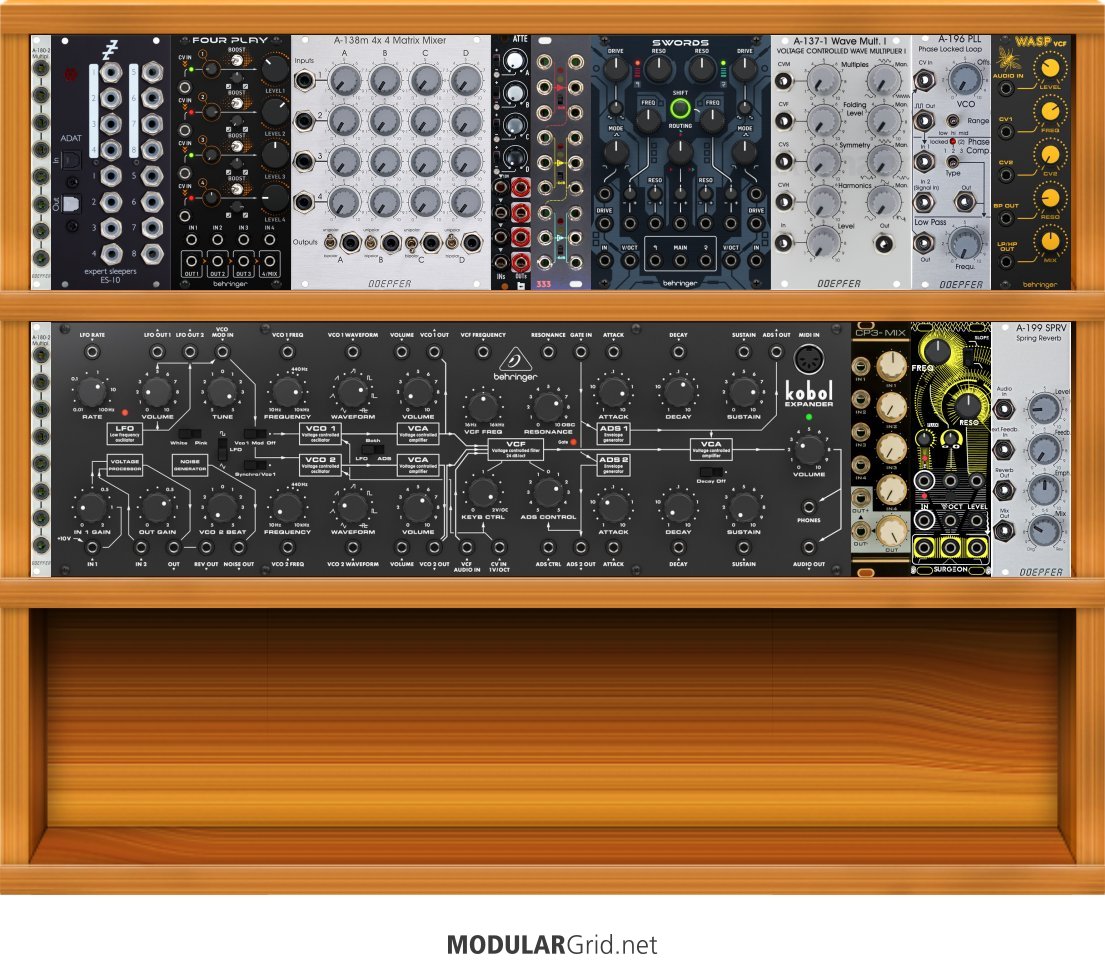Click the VCF FREQ knob on Kobol
The width and height of the screenshot is (1105, 966).
[x=483, y=407]
